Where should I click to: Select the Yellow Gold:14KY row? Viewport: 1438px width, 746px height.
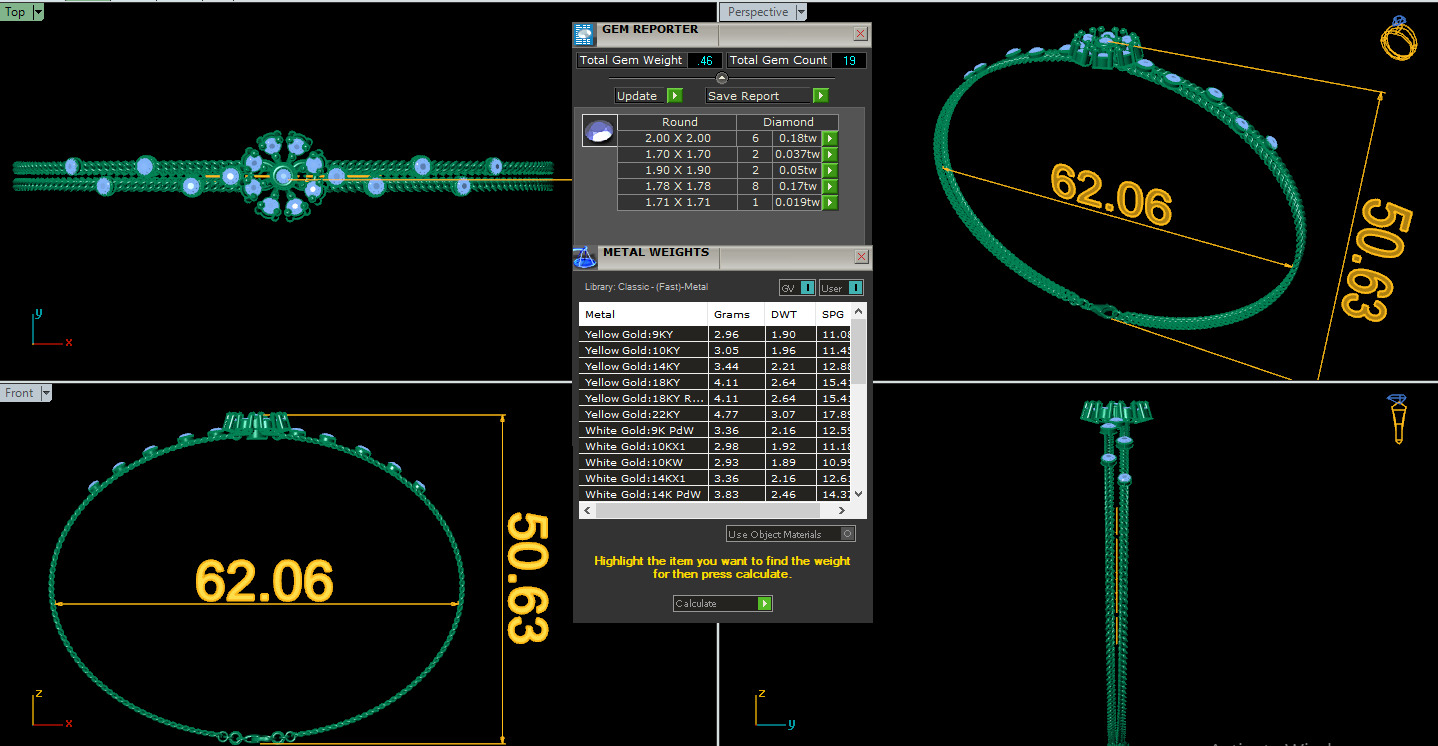714,366
